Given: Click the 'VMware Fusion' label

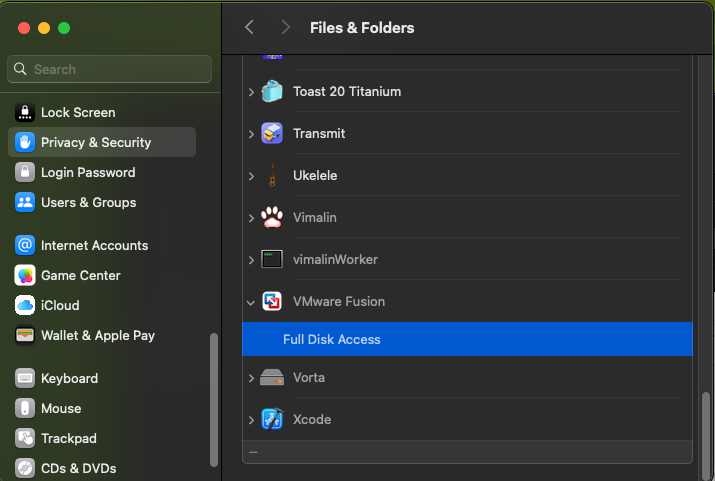Looking at the screenshot, I should click(339, 301).
